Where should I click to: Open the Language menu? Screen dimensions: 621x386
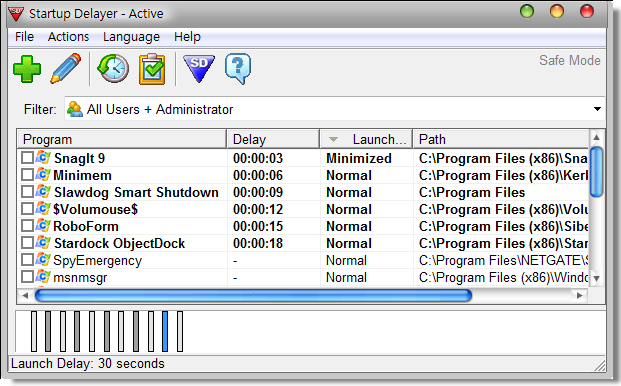[131, 37]
